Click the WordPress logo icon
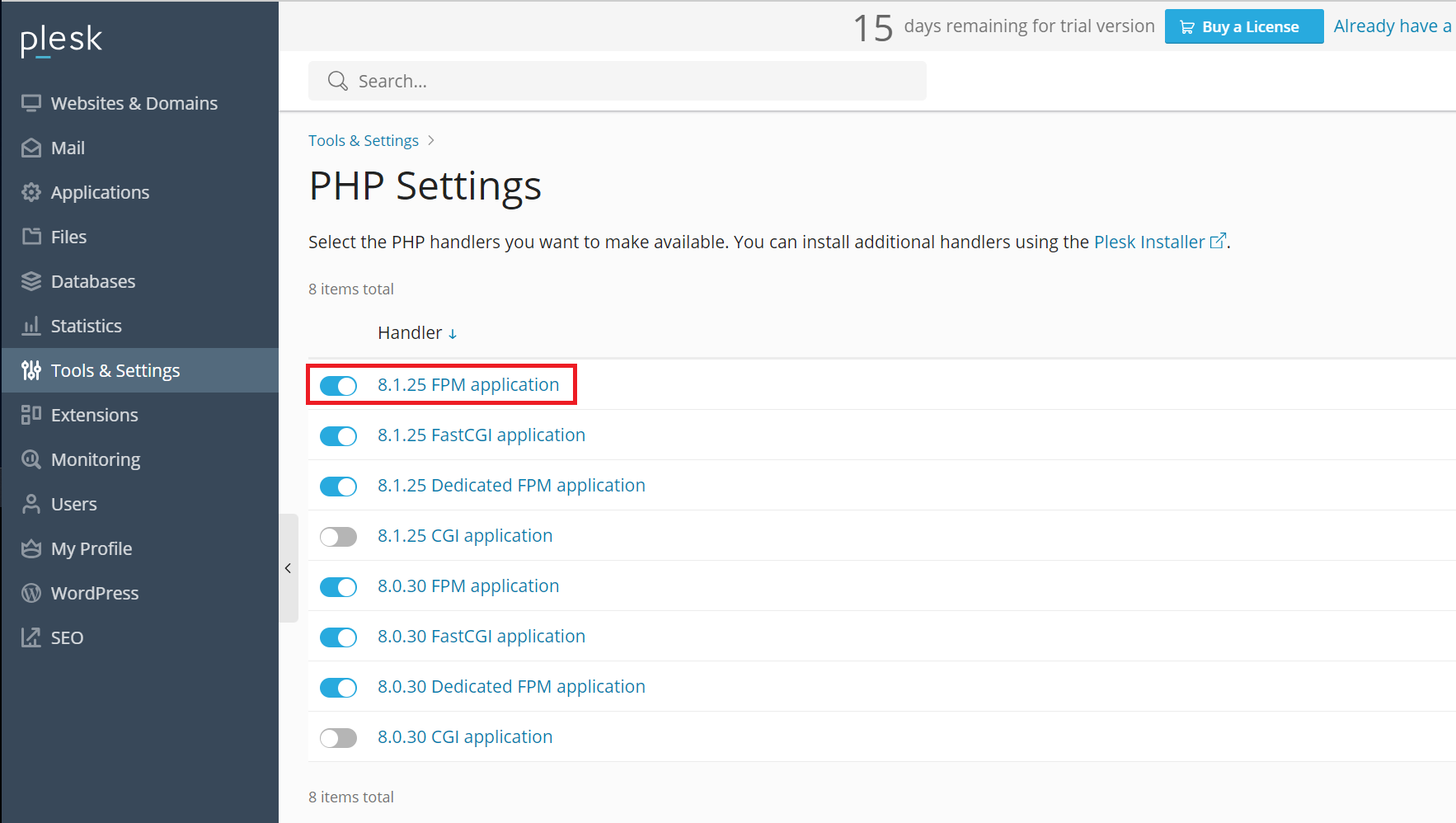This screenshot has width=1456, height=823. [31, 593]
